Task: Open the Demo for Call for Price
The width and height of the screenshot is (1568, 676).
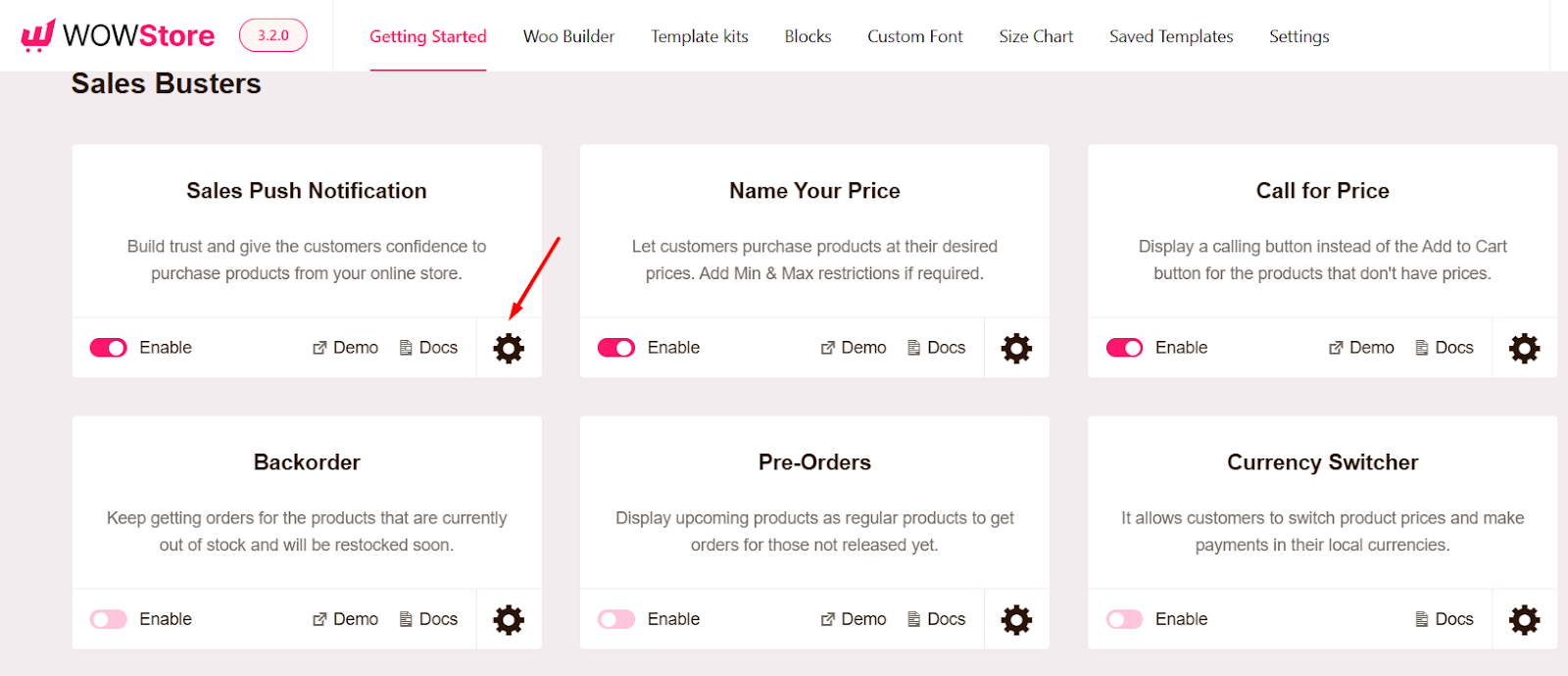Action: click(1360, 348)
